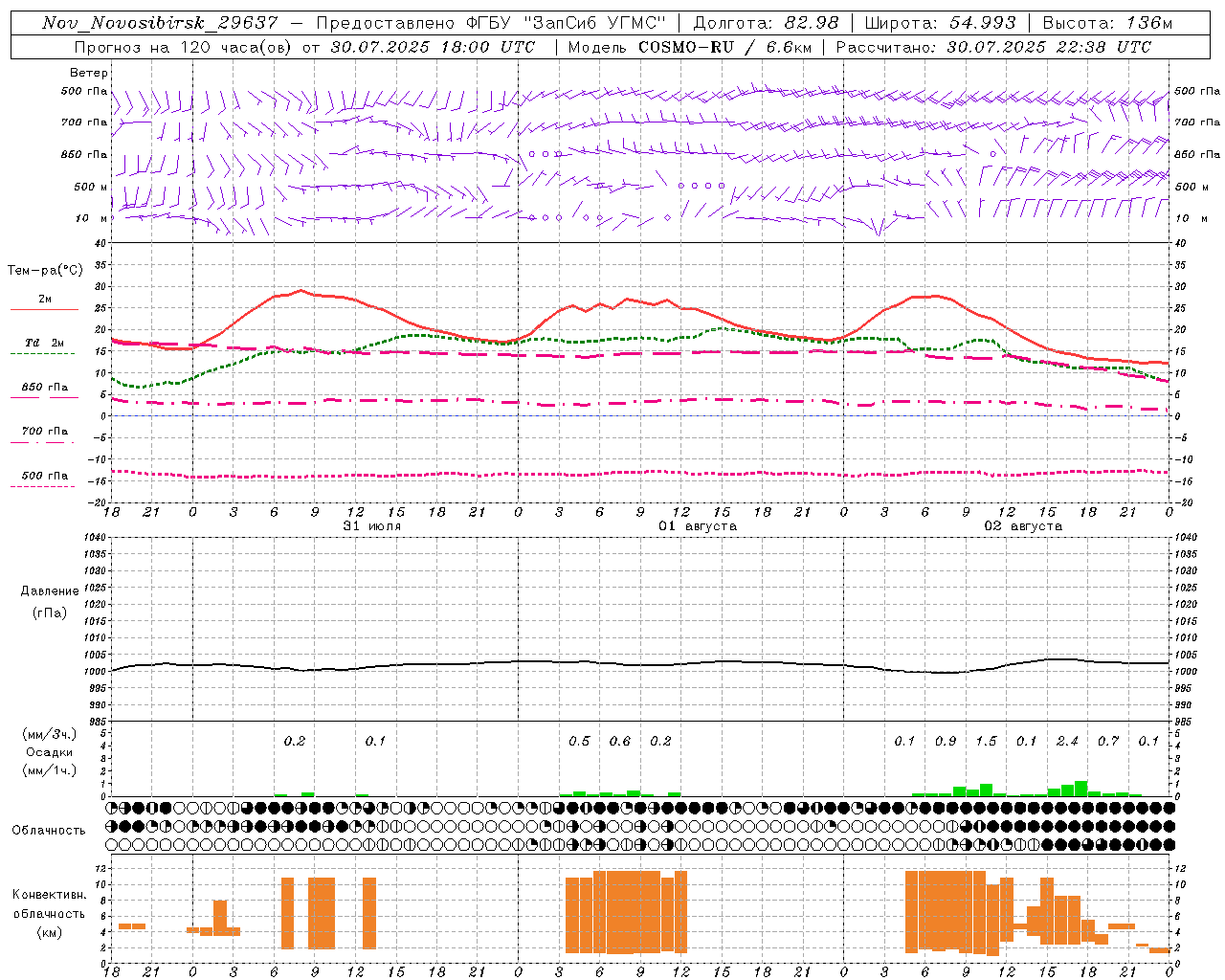Click the 1.5 precipitation amount value
1225x980 pixels.
(986, 741)
